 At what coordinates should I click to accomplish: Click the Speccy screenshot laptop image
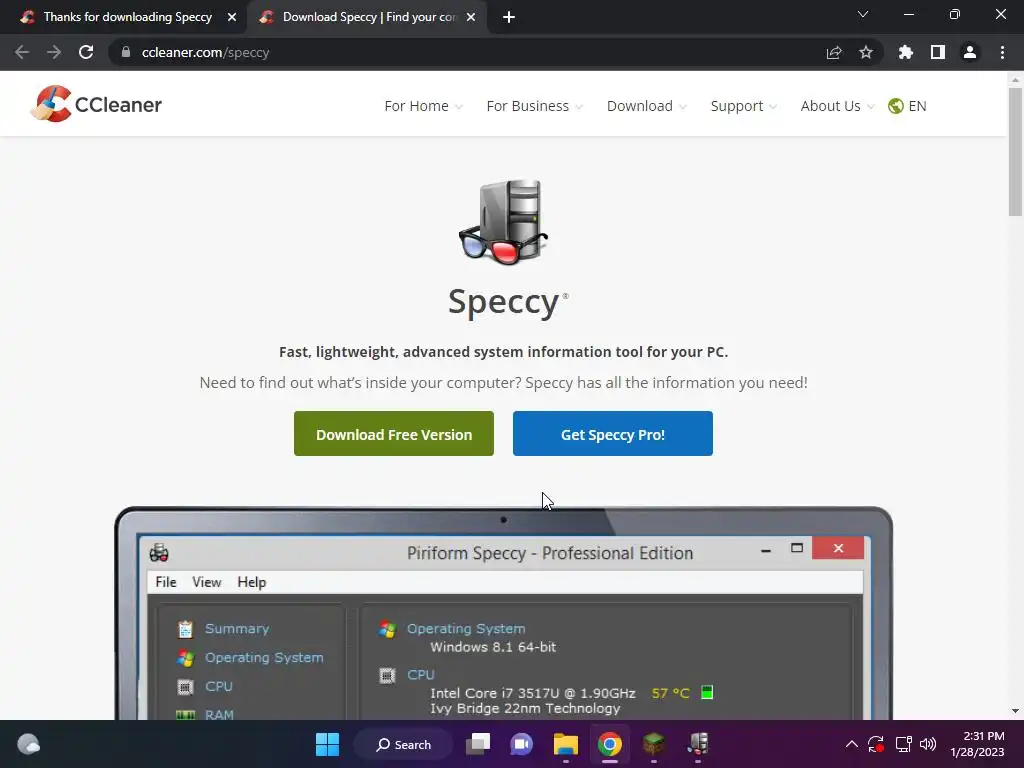coord(504,613)
